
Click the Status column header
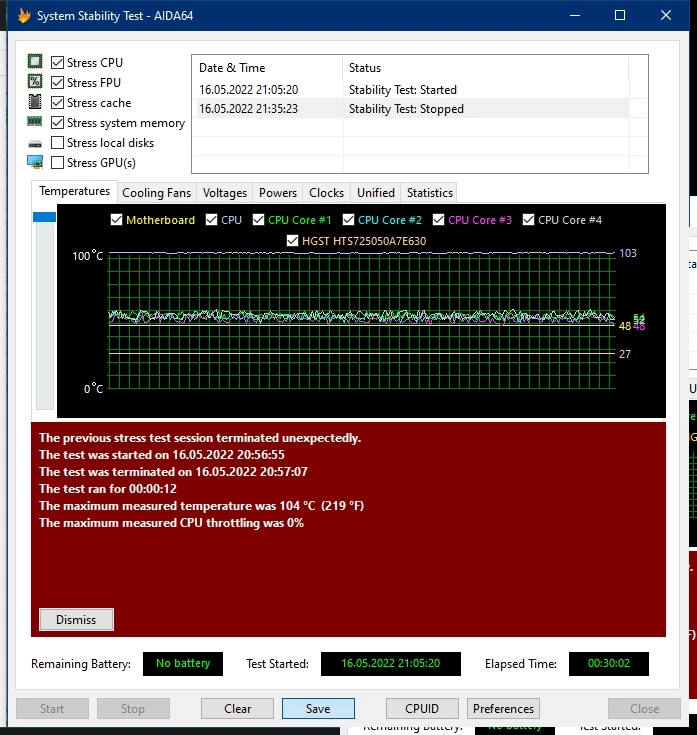pos(486,68)
